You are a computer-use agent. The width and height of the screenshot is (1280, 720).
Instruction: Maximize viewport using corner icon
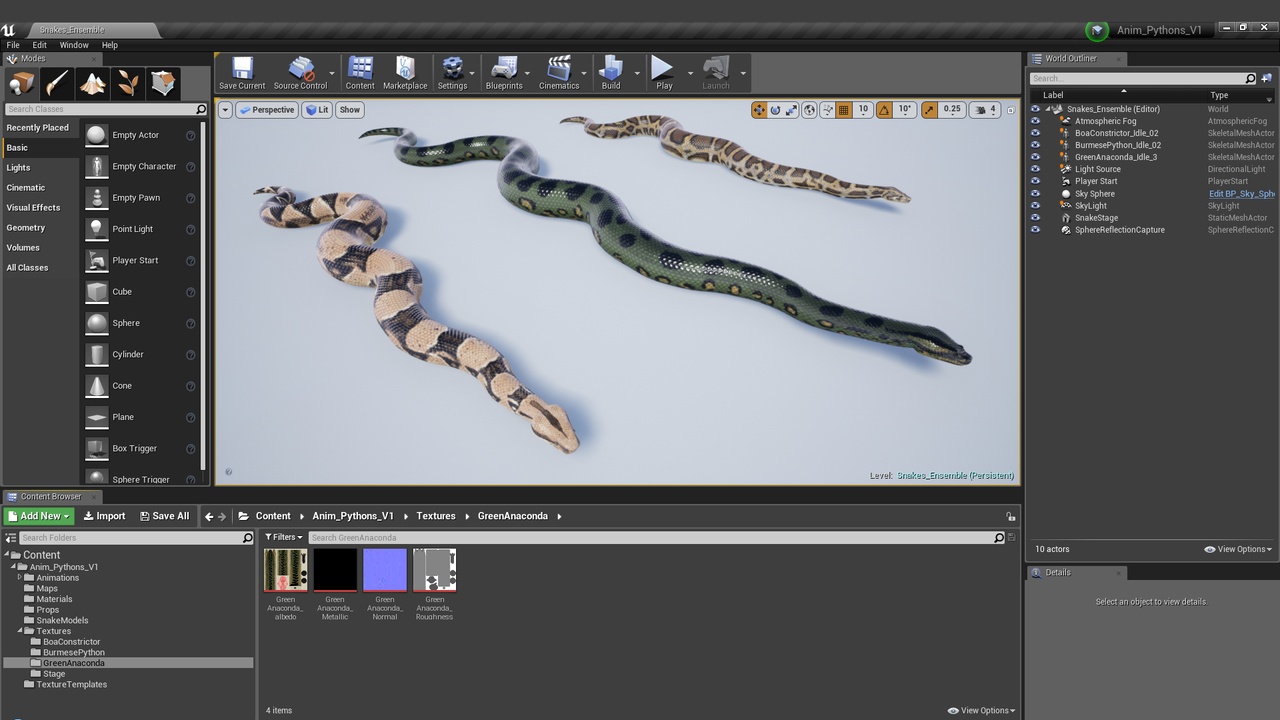(1010, 110)
